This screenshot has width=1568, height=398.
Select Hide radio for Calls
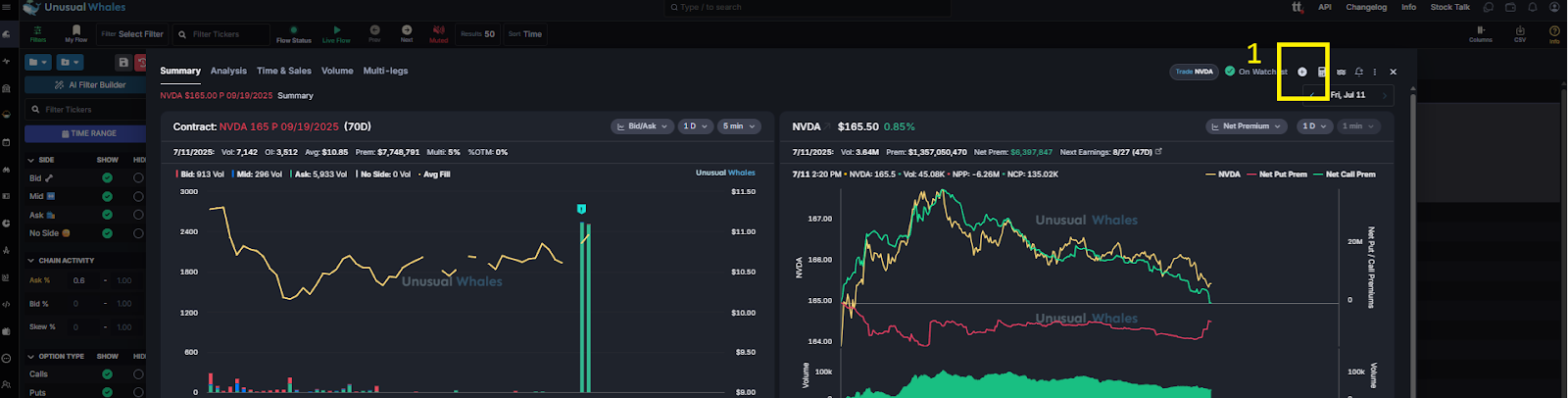pos(138,373)
